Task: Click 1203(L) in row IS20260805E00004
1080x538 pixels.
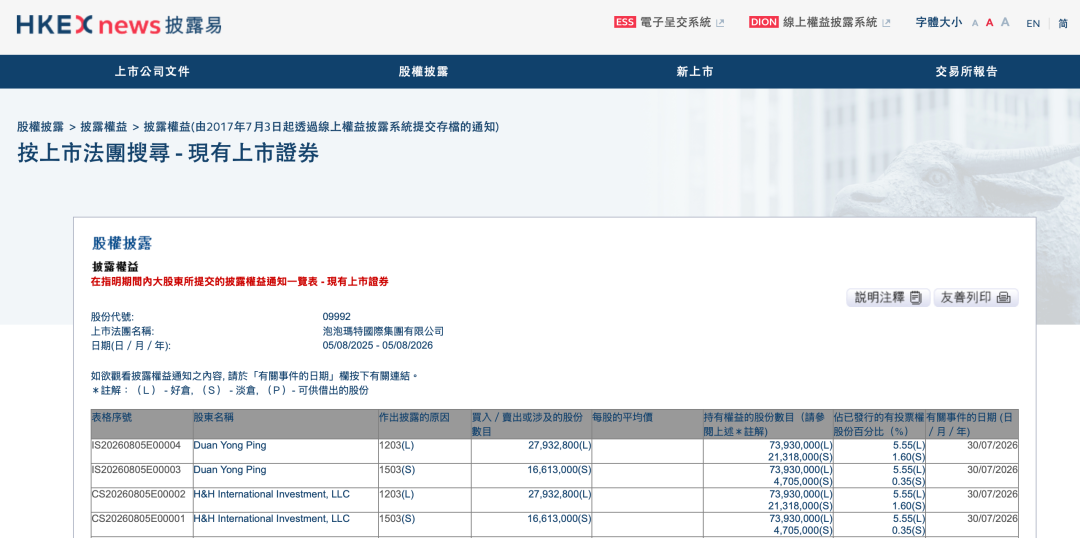Action: [397, 446]
